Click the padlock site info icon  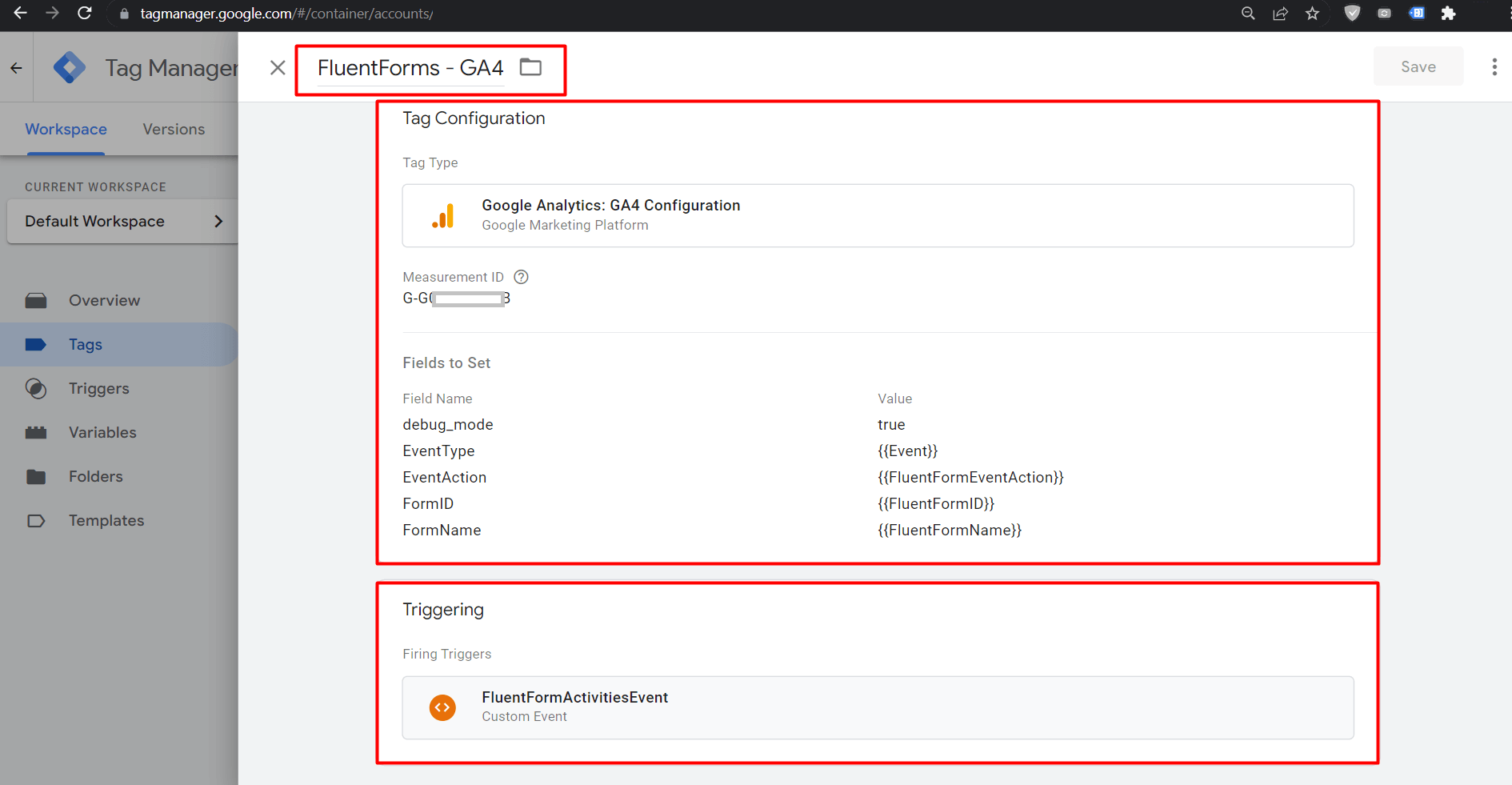coord(124,14)
